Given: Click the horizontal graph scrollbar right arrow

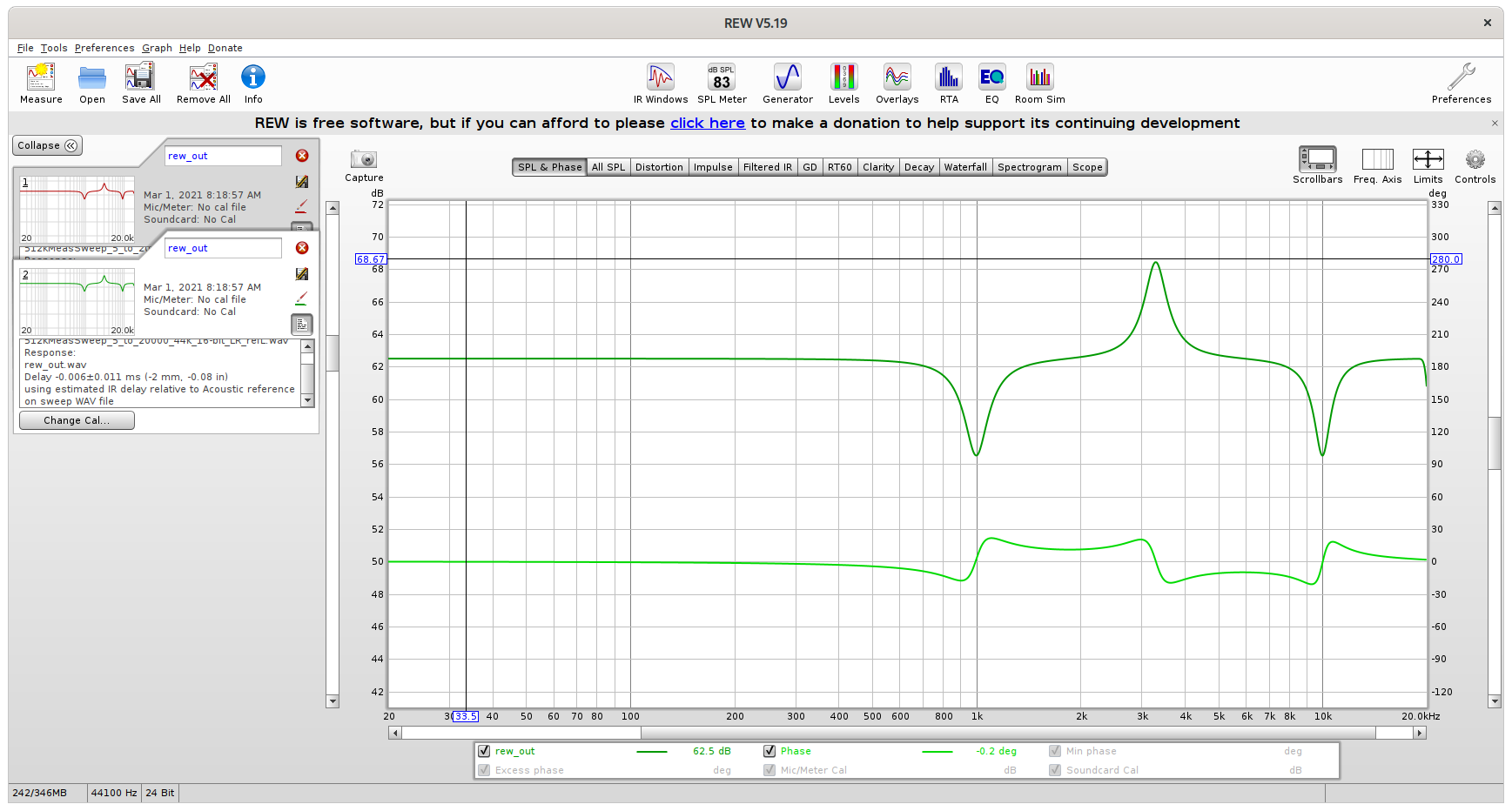Looking at the screenshot, I should point(1420,733).
